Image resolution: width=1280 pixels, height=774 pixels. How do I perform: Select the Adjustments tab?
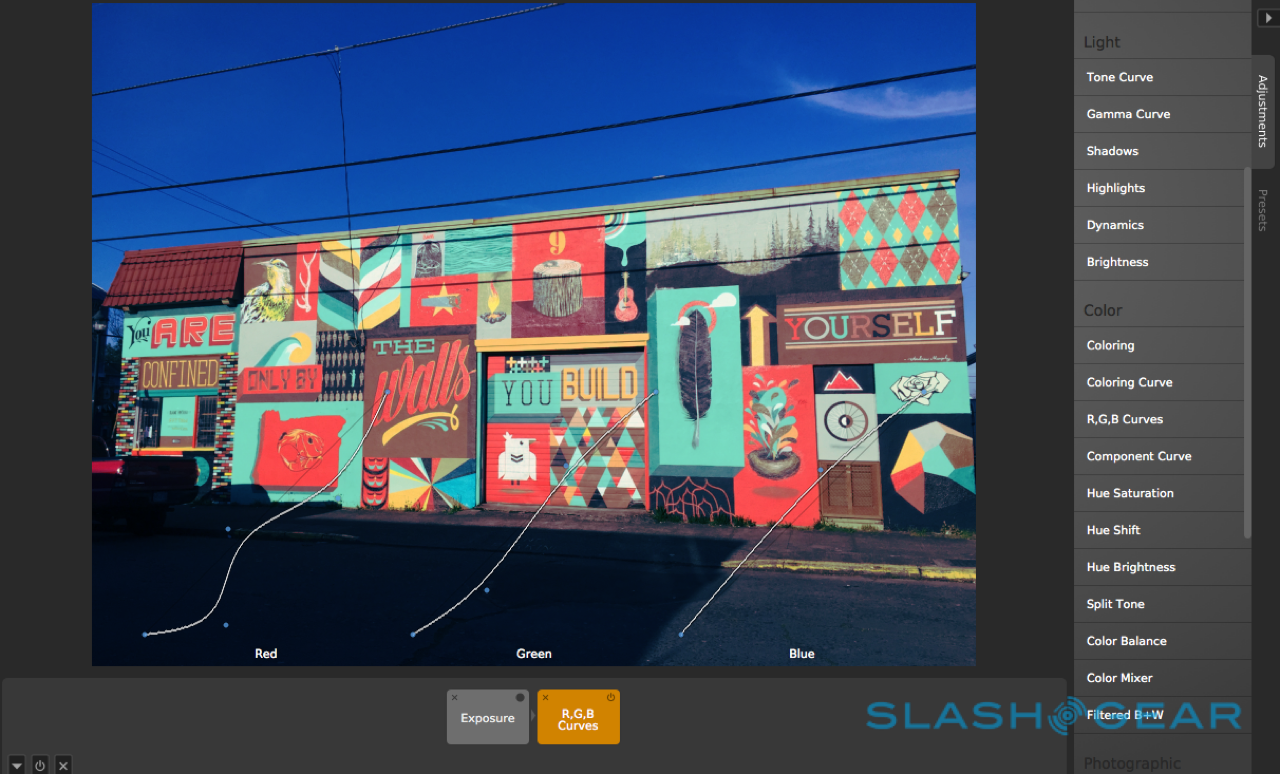click(x=1263, y=111)
